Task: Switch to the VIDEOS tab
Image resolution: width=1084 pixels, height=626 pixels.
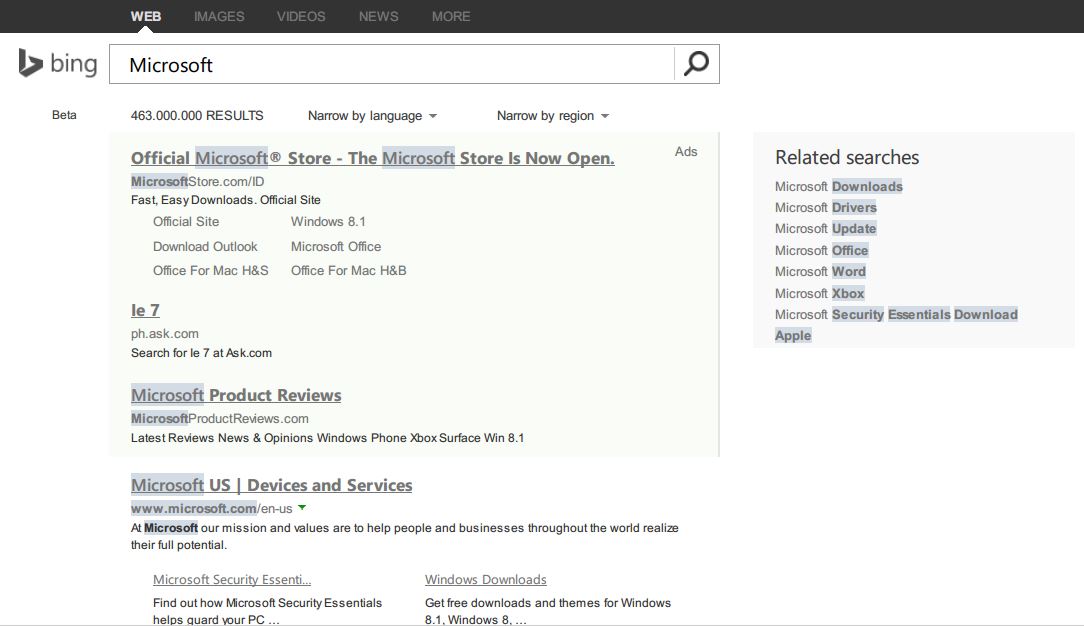Action: coord(300,16)
